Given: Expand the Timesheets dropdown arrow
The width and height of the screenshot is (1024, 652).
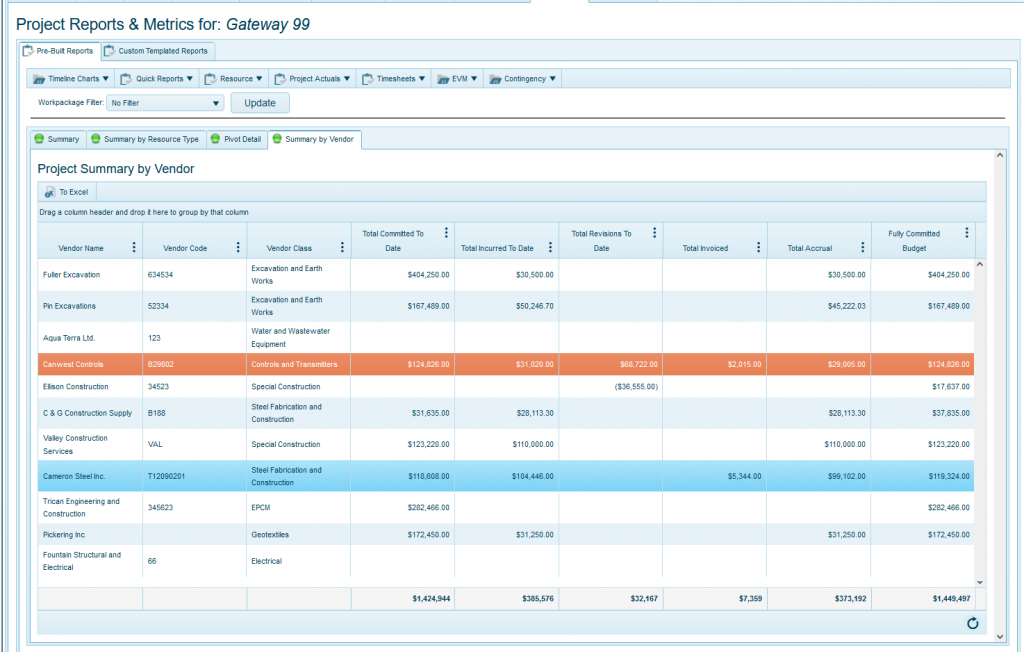Looking at the screenshot, I should coord(423,78).
